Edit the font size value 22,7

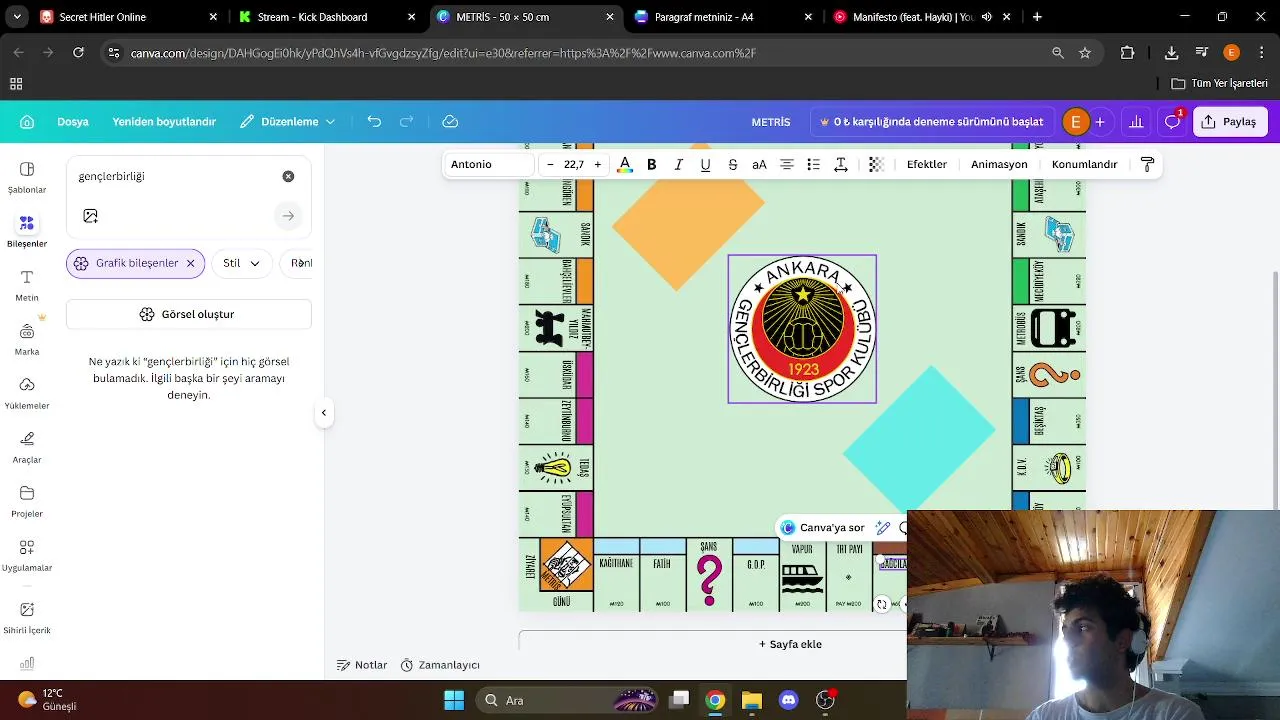(574, 164)
